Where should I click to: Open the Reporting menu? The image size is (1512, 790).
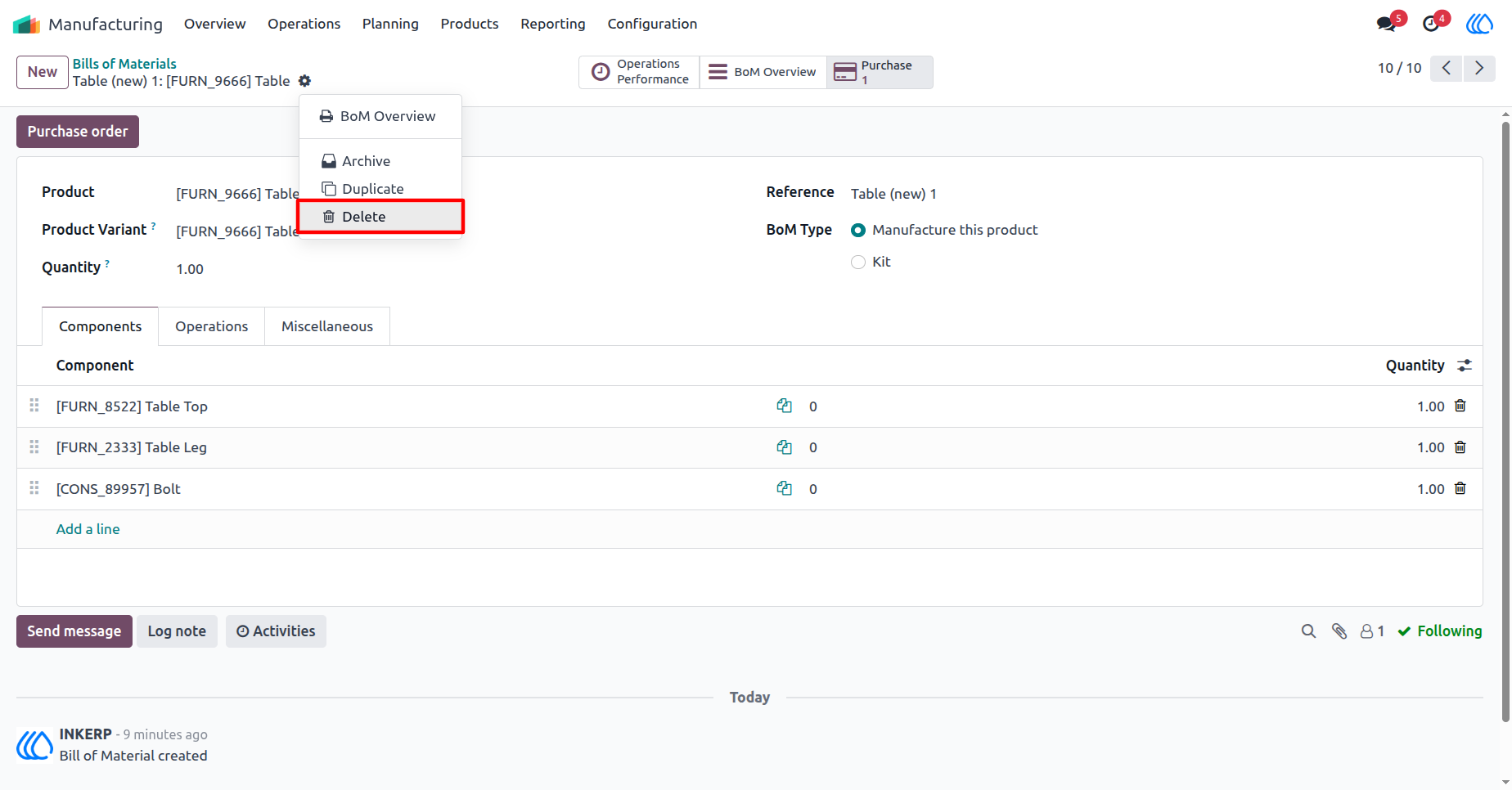coord(553,24)
